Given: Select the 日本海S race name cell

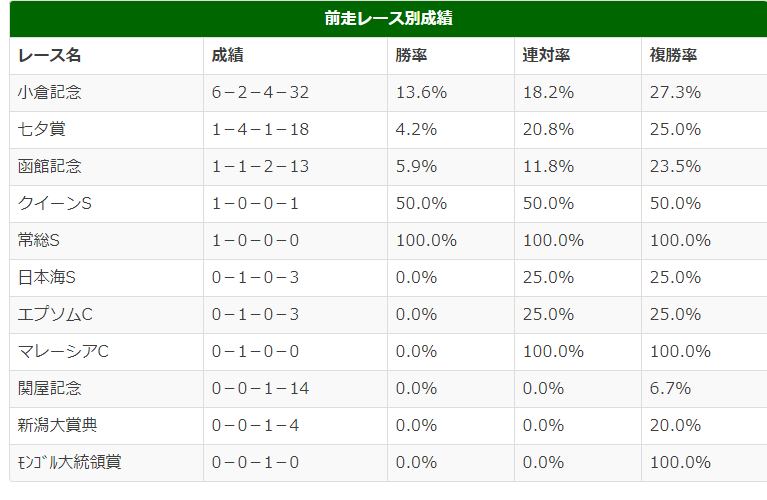Looking at the screenshot, I should (x=107, y=277).
